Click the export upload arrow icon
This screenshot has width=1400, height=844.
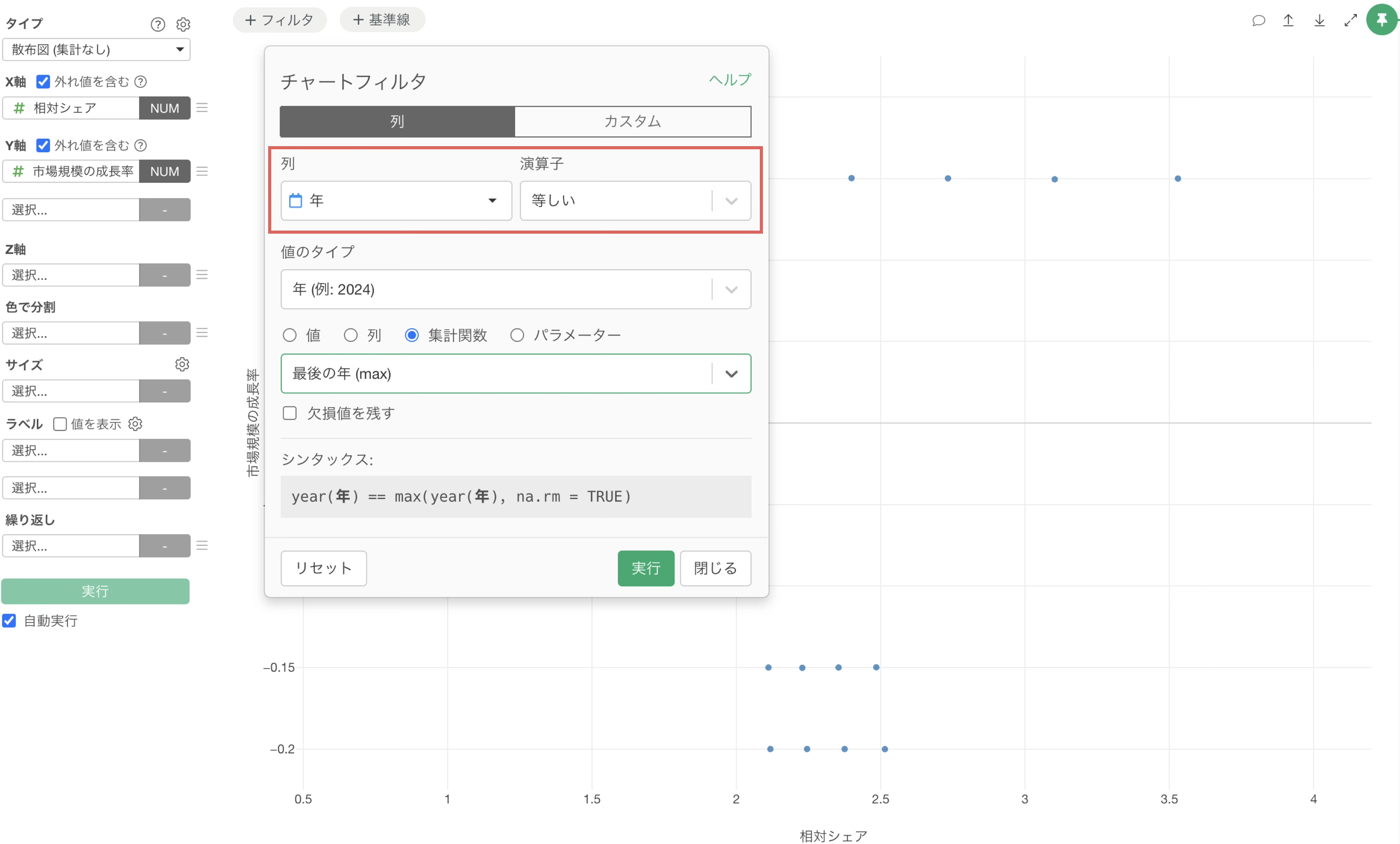[1288, 20]
